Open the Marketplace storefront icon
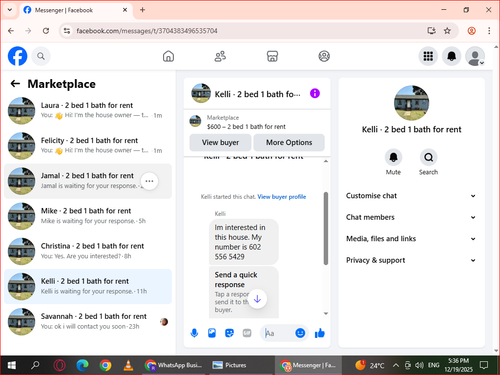500x375 pixels. click(x=272, y=56)
